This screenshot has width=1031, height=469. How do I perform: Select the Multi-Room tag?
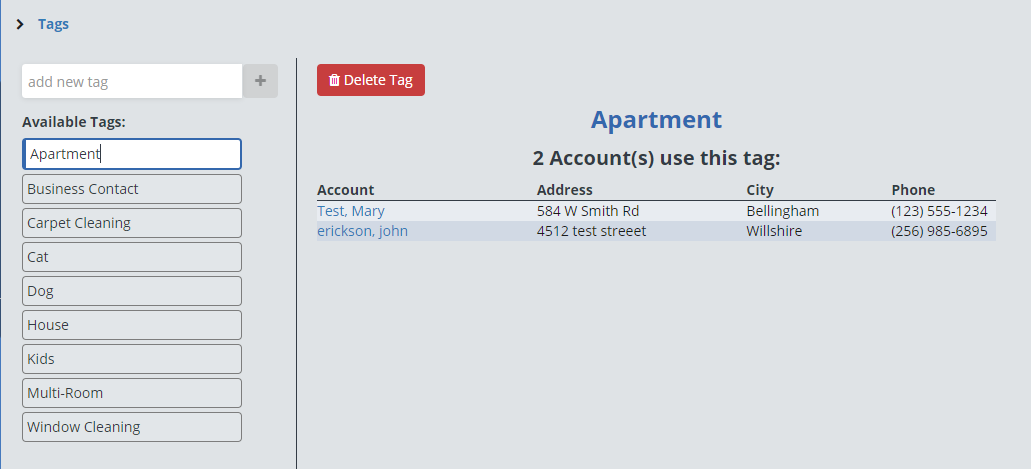132,393
